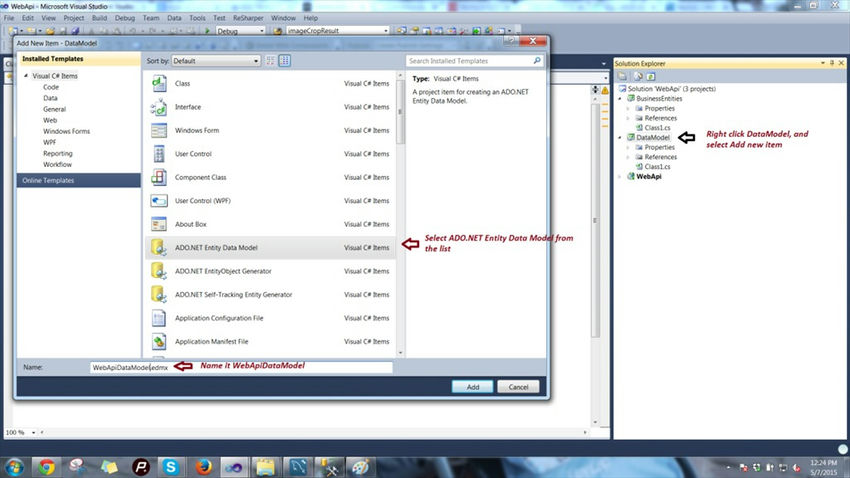Select the General template category

54,109
